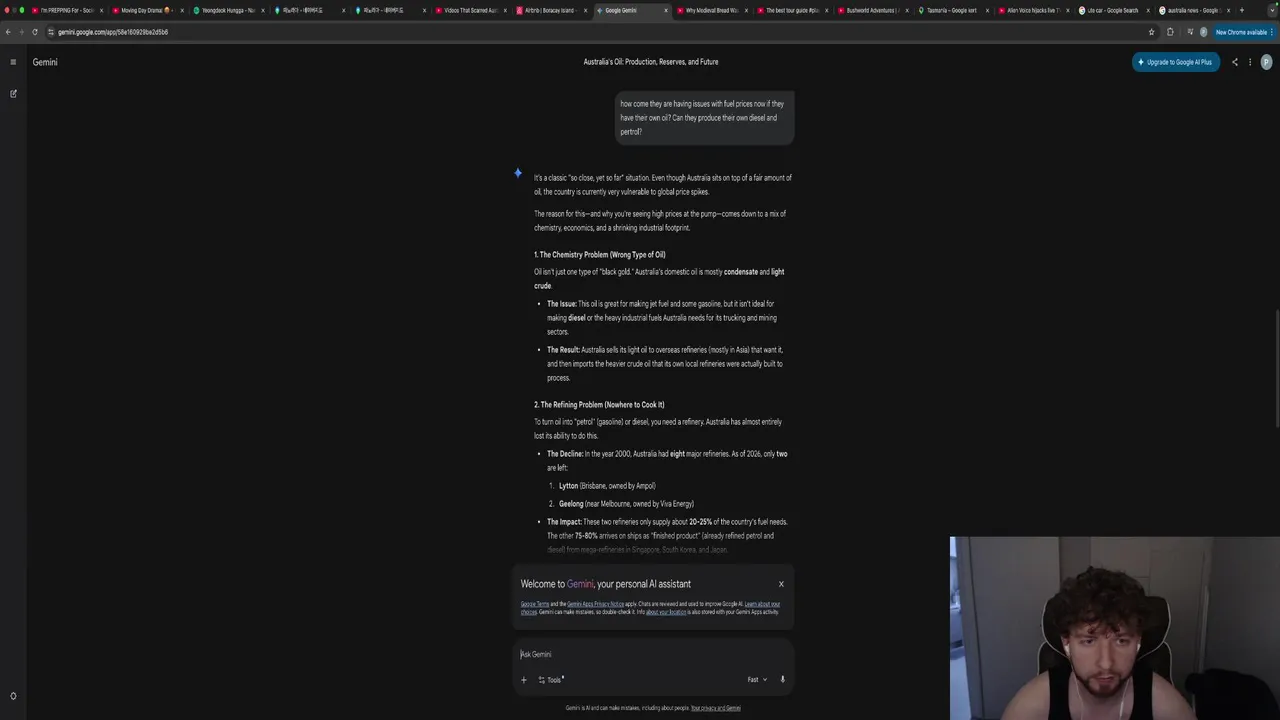Activate the microphone voice input

tap(782, 680)
